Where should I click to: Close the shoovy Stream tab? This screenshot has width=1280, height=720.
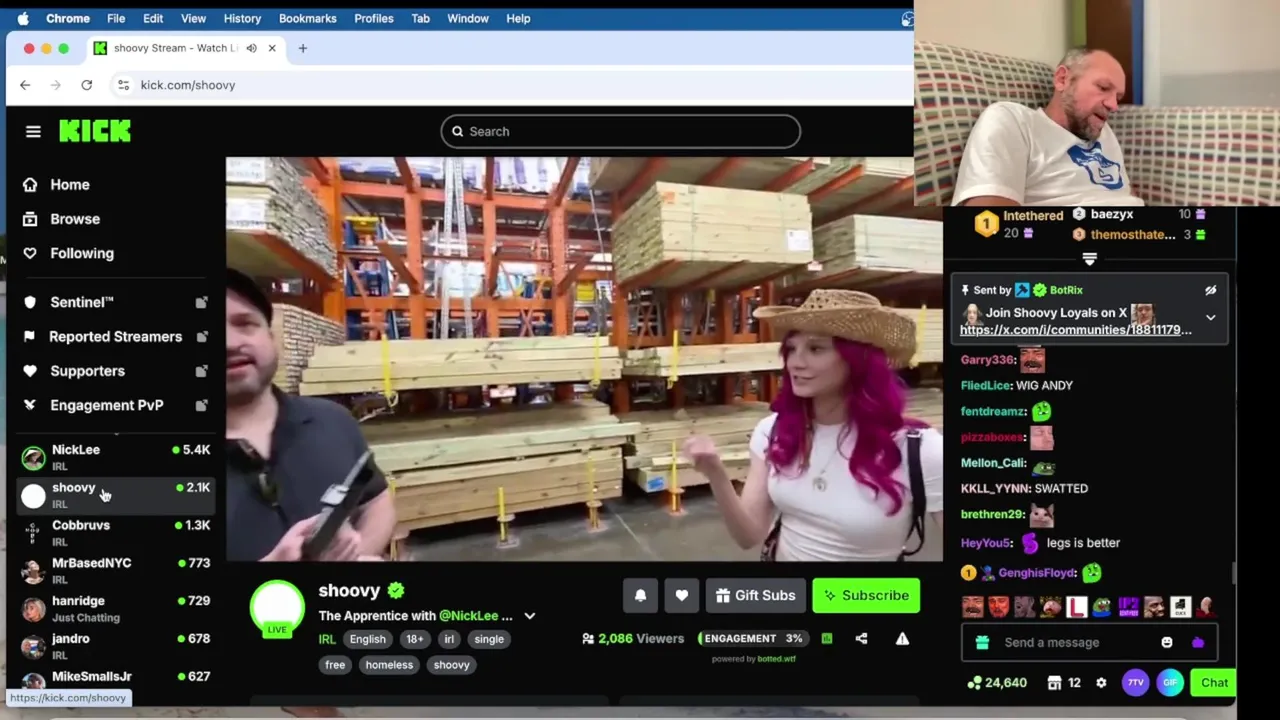click(272, 48)
